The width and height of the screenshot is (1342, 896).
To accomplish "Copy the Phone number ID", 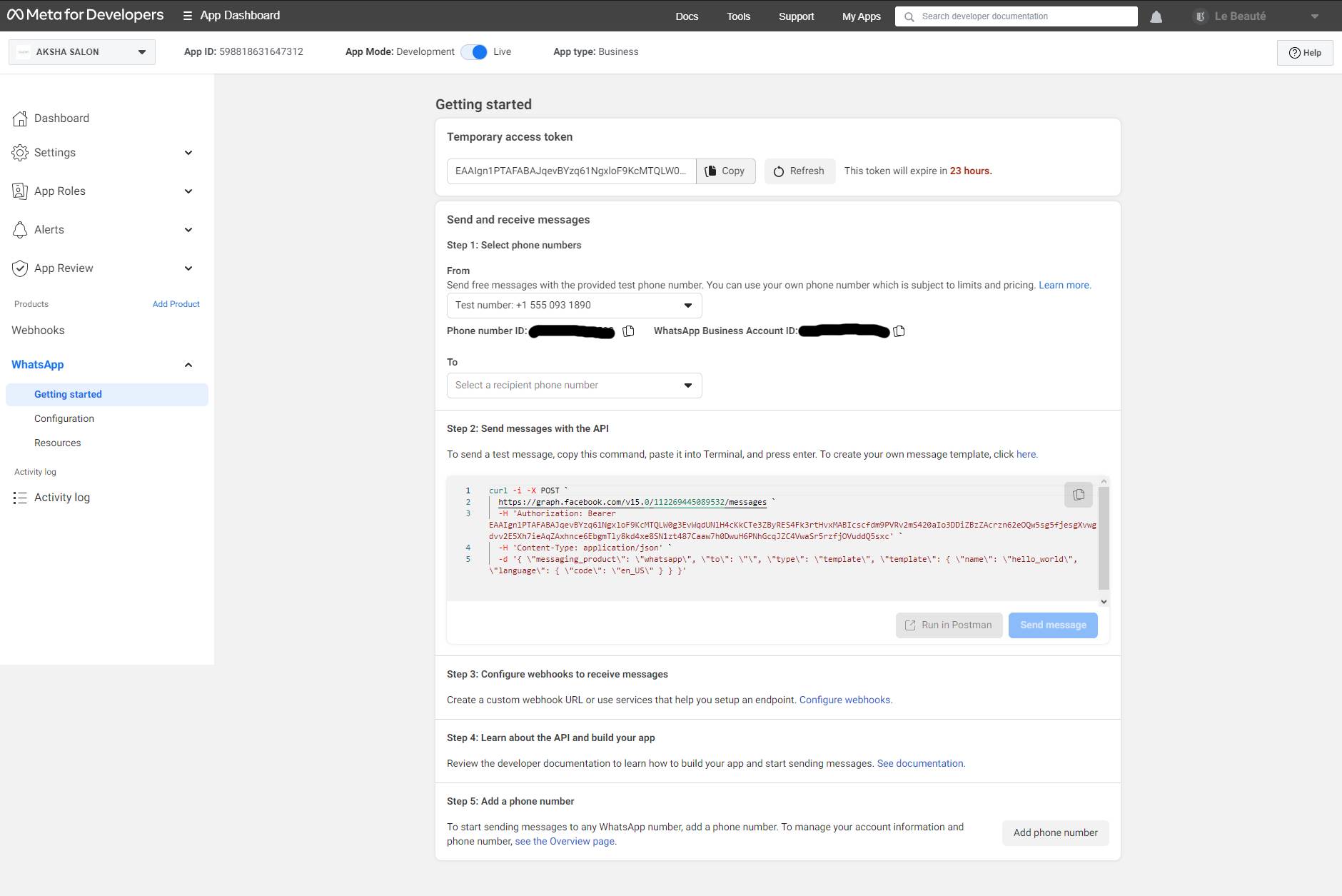I will pyautogui.click(x=628, y=331).
